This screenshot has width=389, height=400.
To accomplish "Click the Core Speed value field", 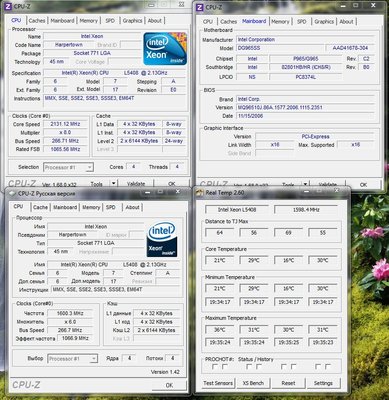I will pyautogui.click(x=65, y=124).
